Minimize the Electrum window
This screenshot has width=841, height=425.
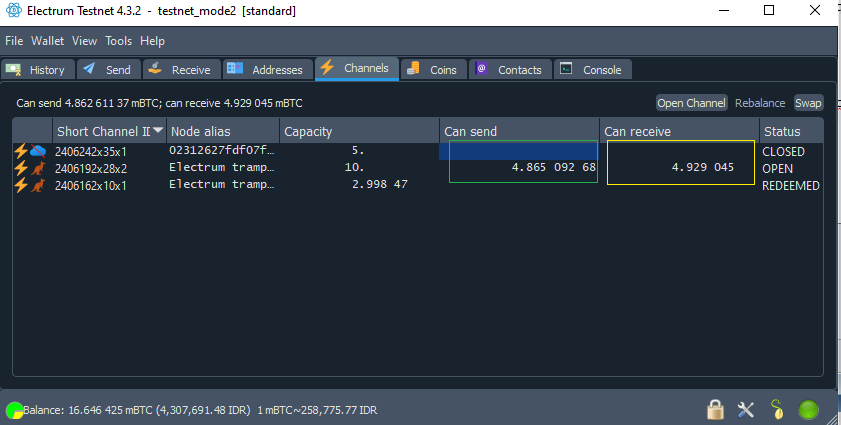click(x=724, y=10)
